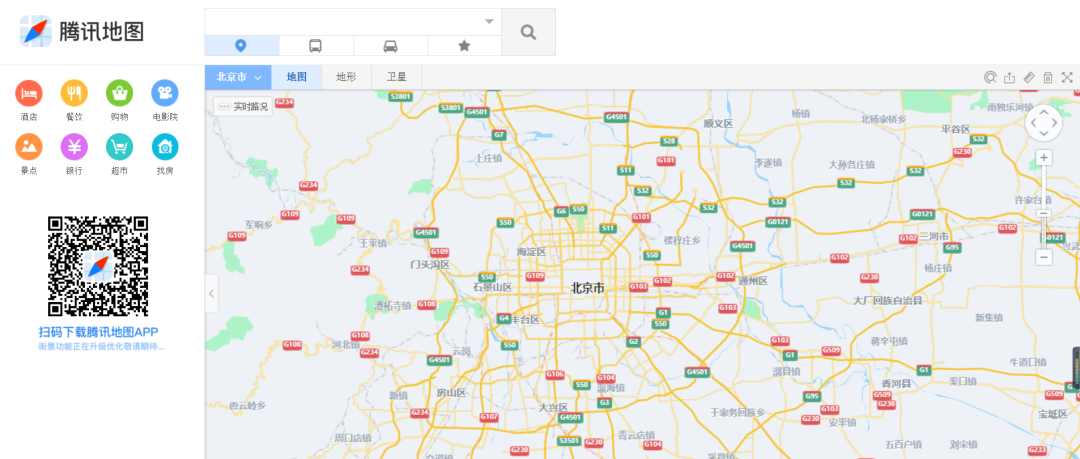Pan the map right with arrow control
The width and height of the screenshot is (1080, 459).
click(x=1055, y=123)
